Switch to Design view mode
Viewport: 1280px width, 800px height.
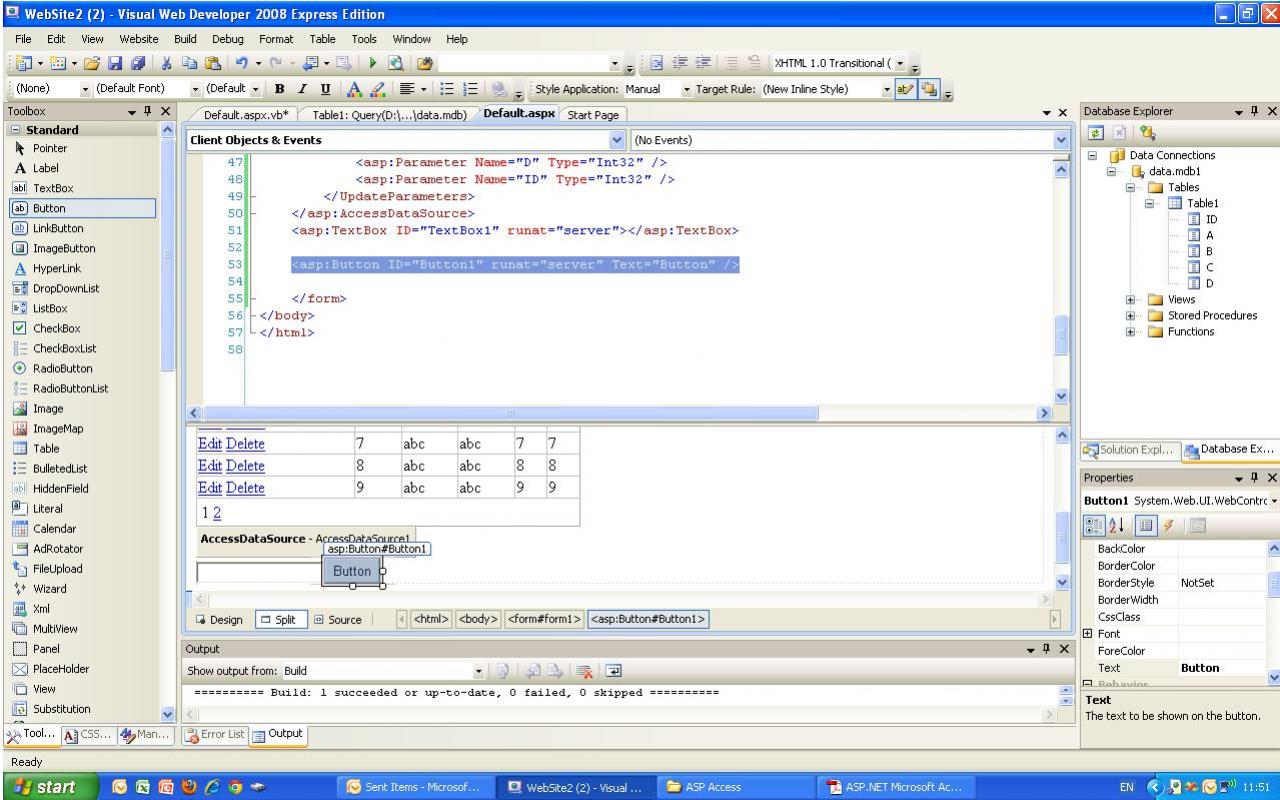point(219,619)
